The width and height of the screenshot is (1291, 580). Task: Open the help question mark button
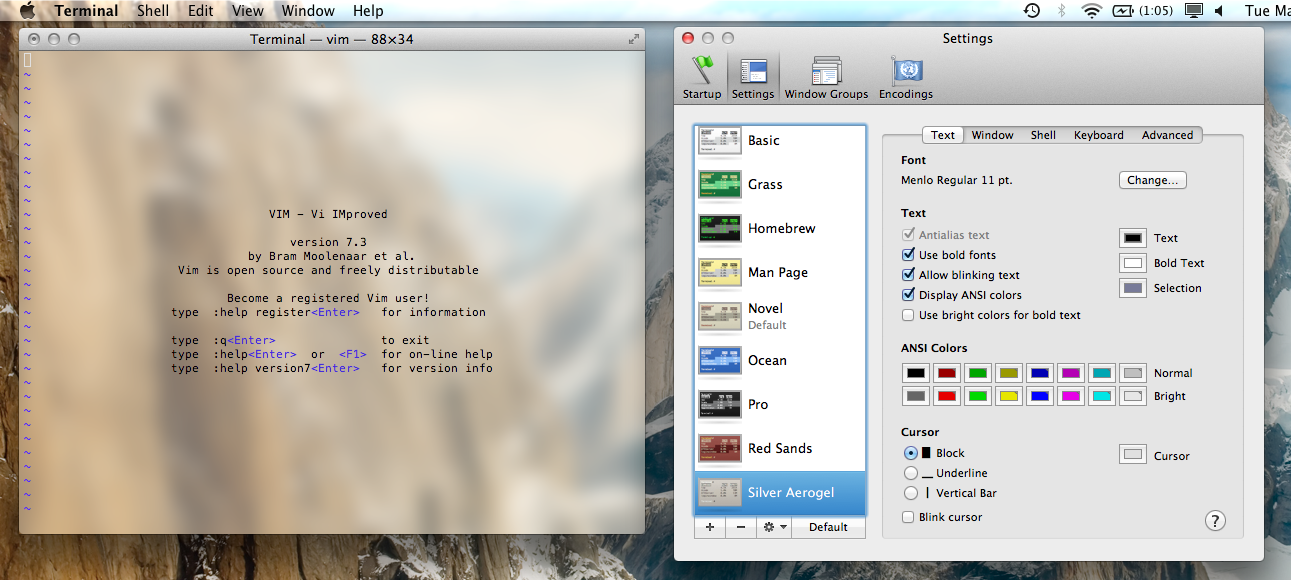coord(1215,520)
